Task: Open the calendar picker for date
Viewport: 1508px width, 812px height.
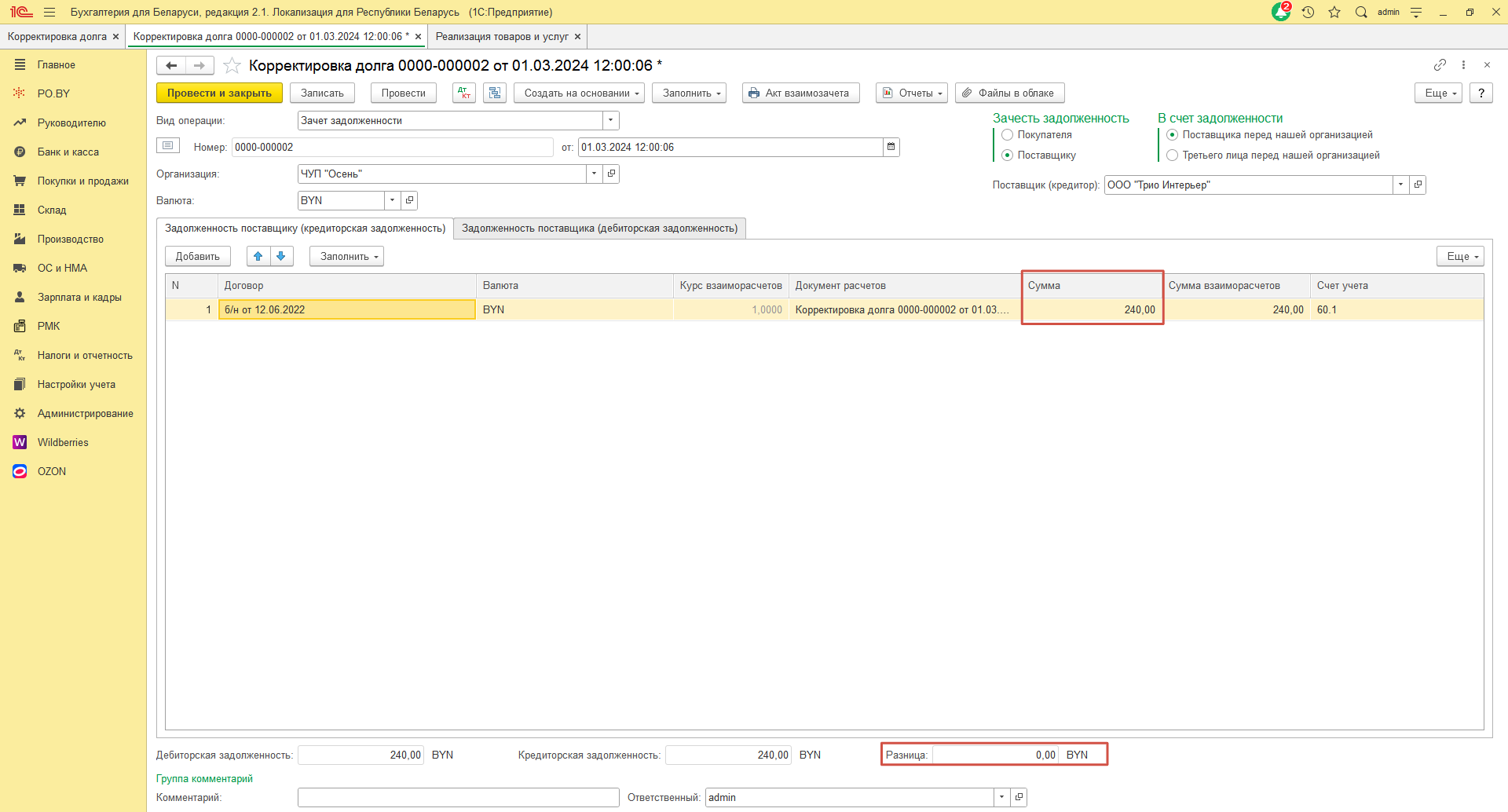Action: pos(891,147)
